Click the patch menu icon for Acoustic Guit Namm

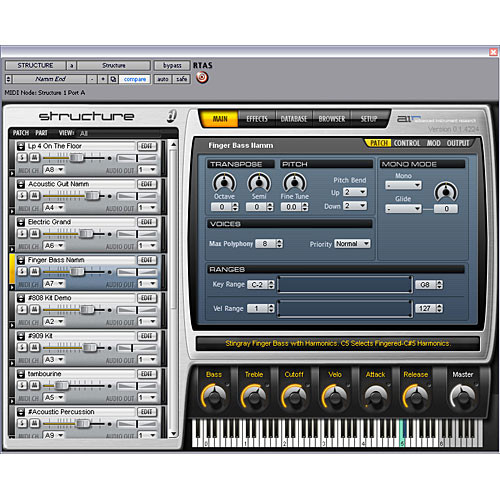[x=21, y=184]
